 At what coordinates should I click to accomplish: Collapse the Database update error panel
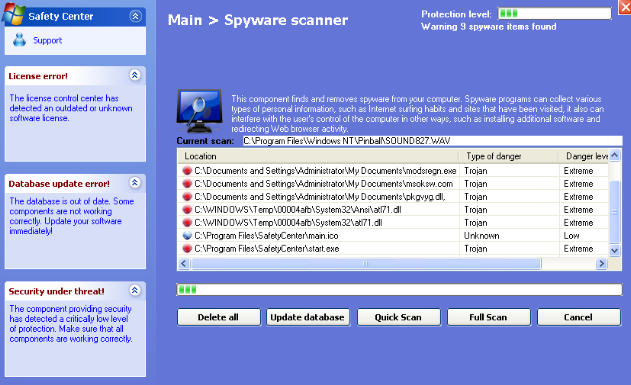[x=135, y=183]
